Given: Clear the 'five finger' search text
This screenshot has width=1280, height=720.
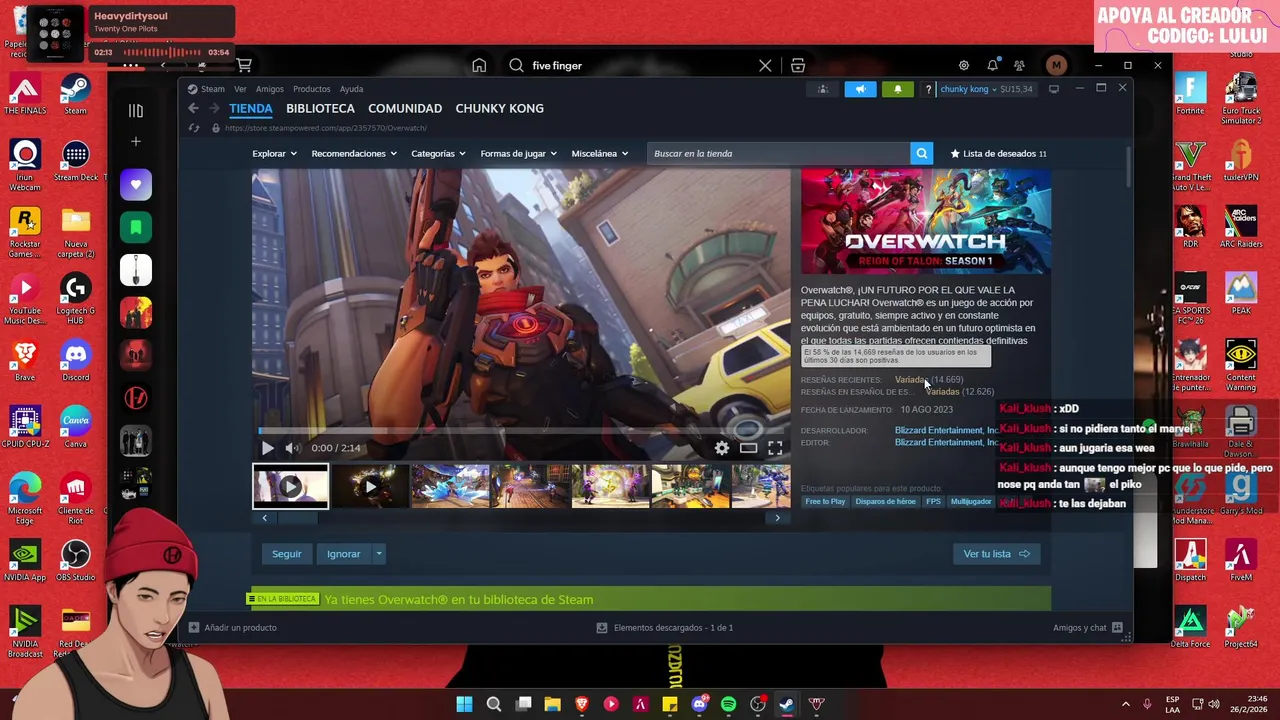Looking at the screenshot, I should click(765, 65).
